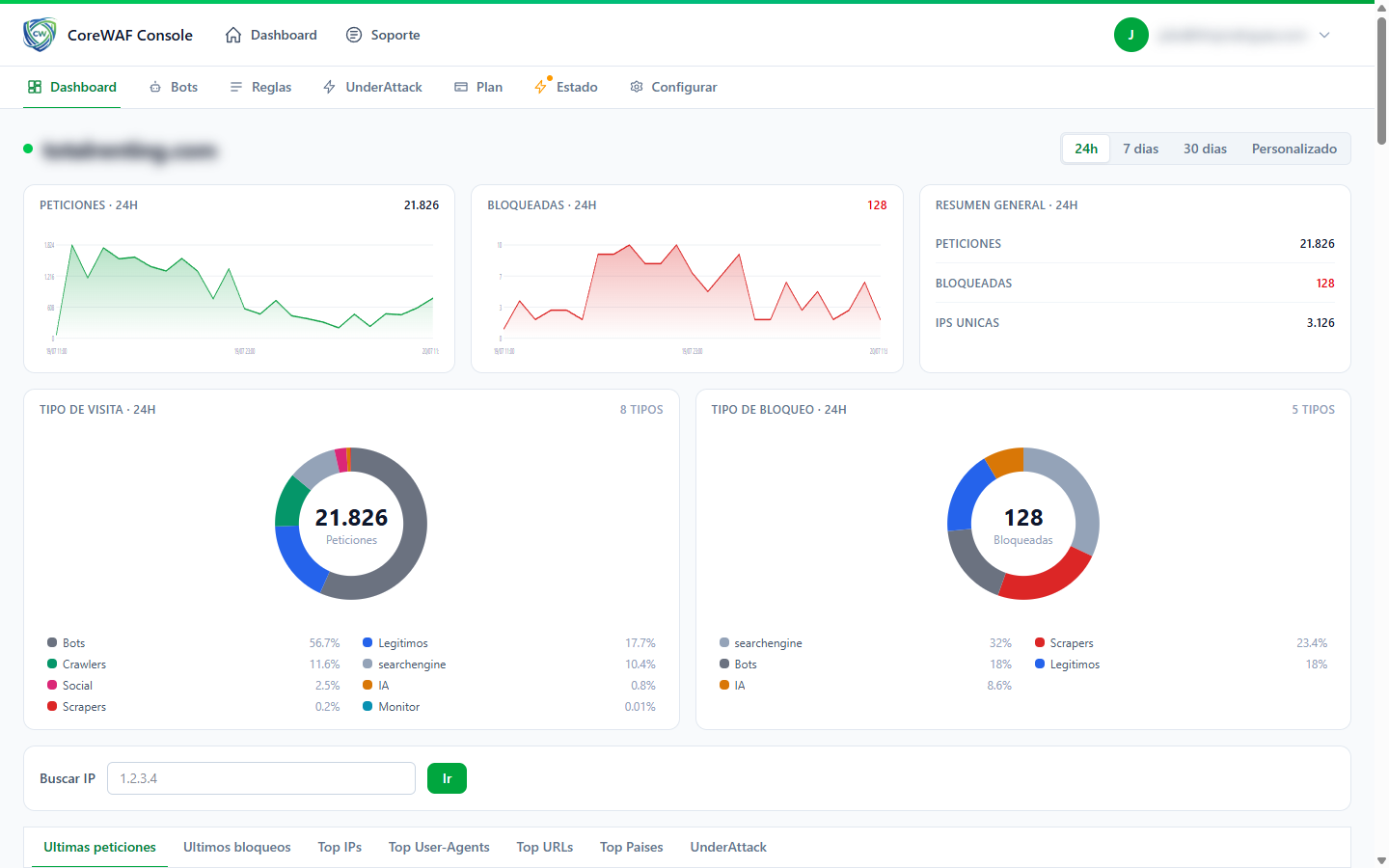This screenshot has width=1389, height=868.
Task: Click the Reglas list icon
Action: pos(236,87)
